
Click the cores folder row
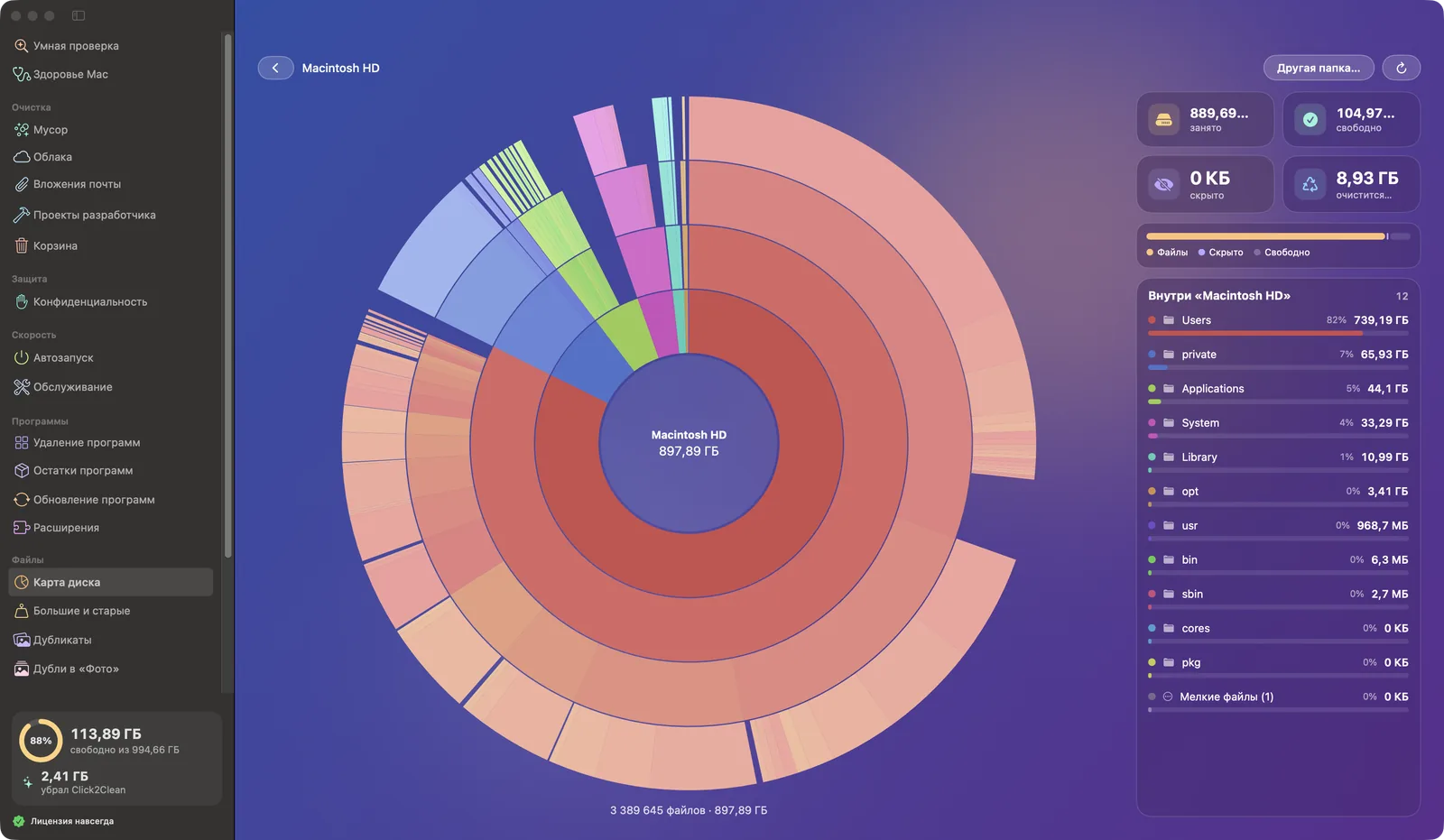pyautogui.click(x=1278, y=632)
